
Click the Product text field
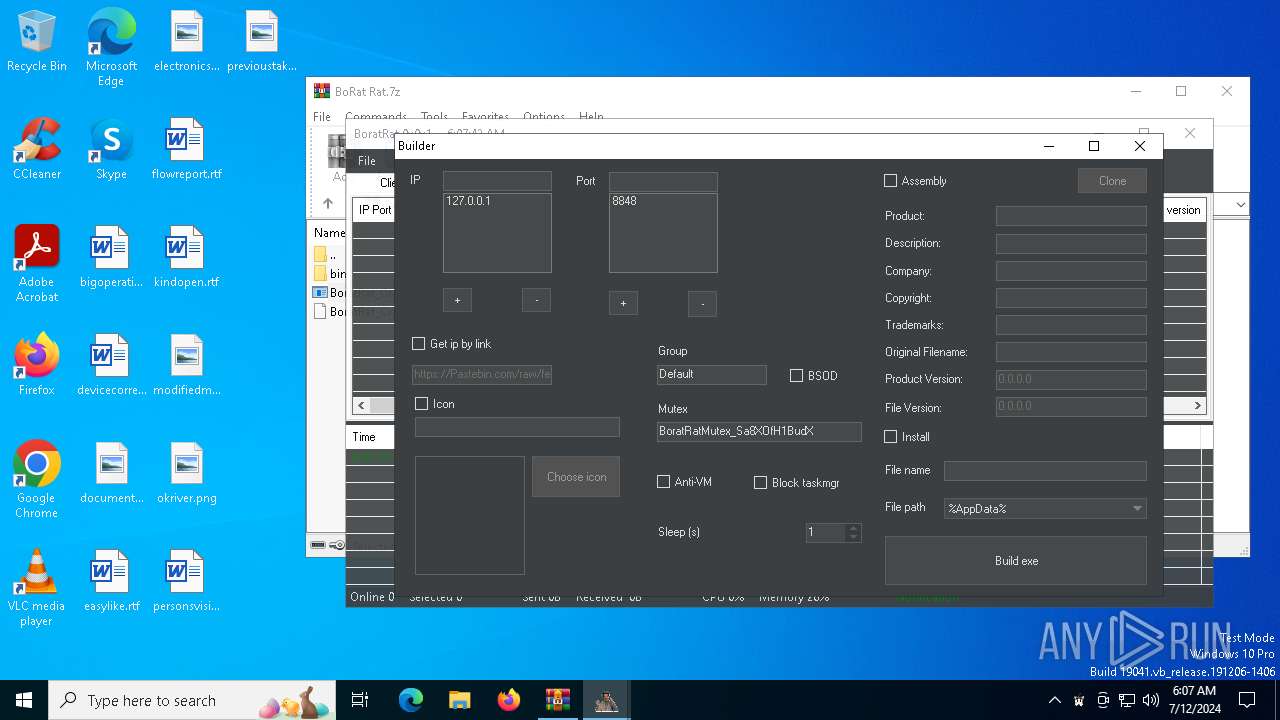coord(1071,216)
